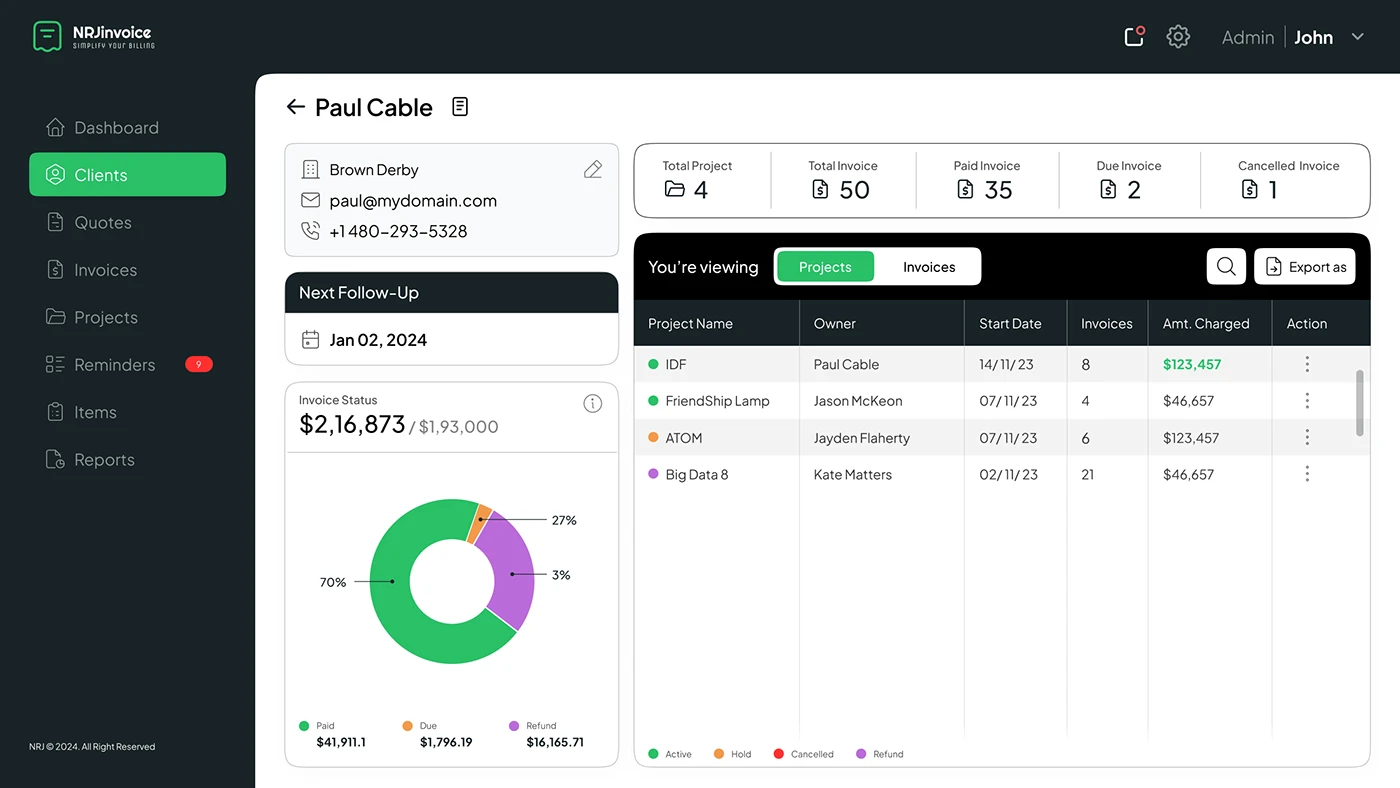The height and width of the screenshot is (788, 1400).
Task: Click the Hold status legend entry
Action: pos(733,754)
